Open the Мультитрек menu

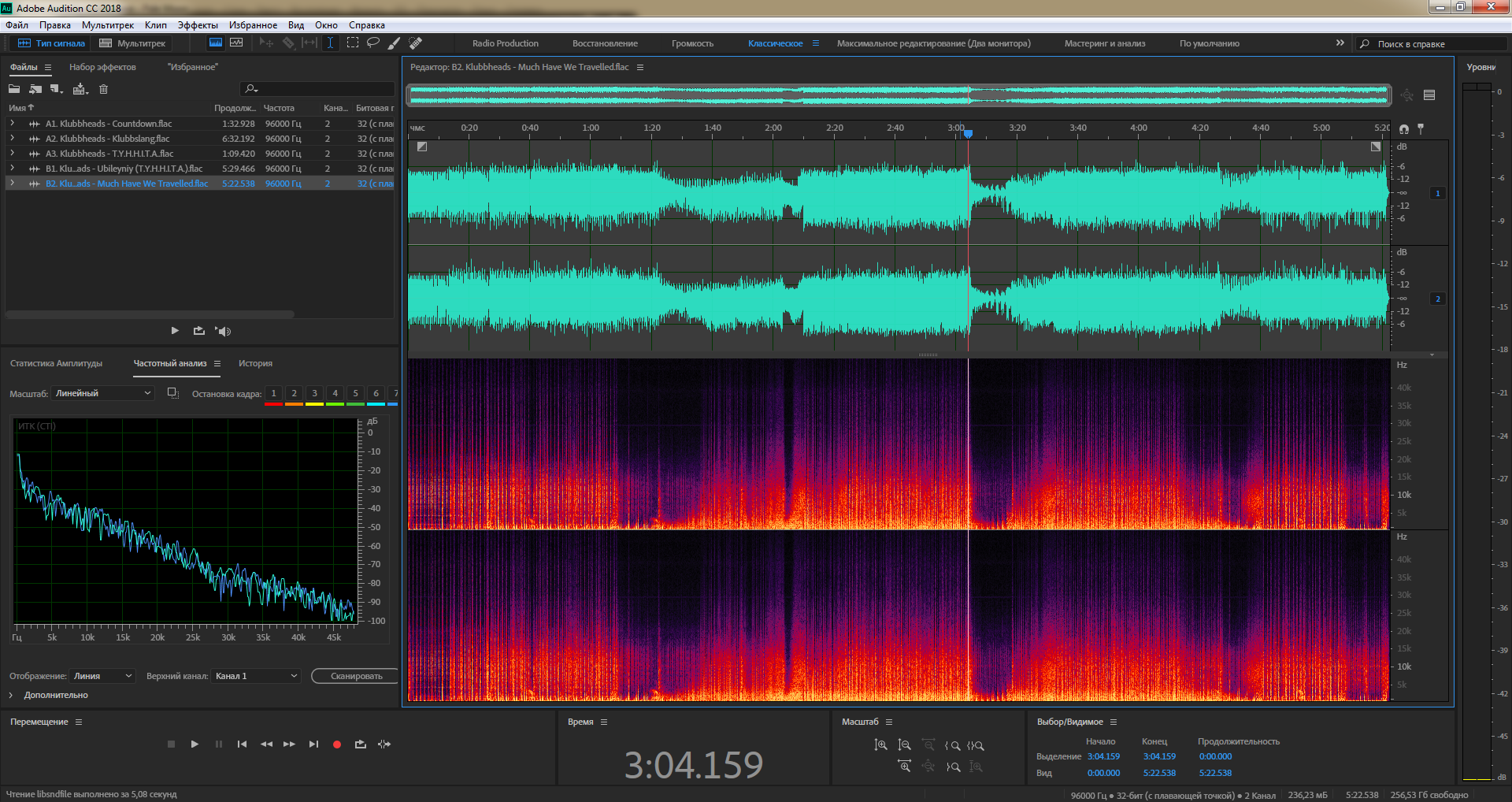108,25
